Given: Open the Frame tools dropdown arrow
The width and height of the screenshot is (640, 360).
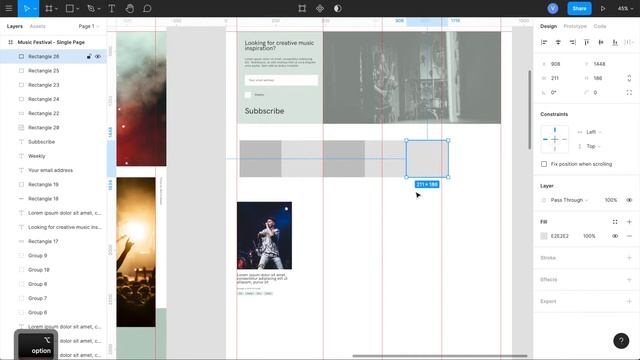Looking at the screenshot, I should [56, 9].
